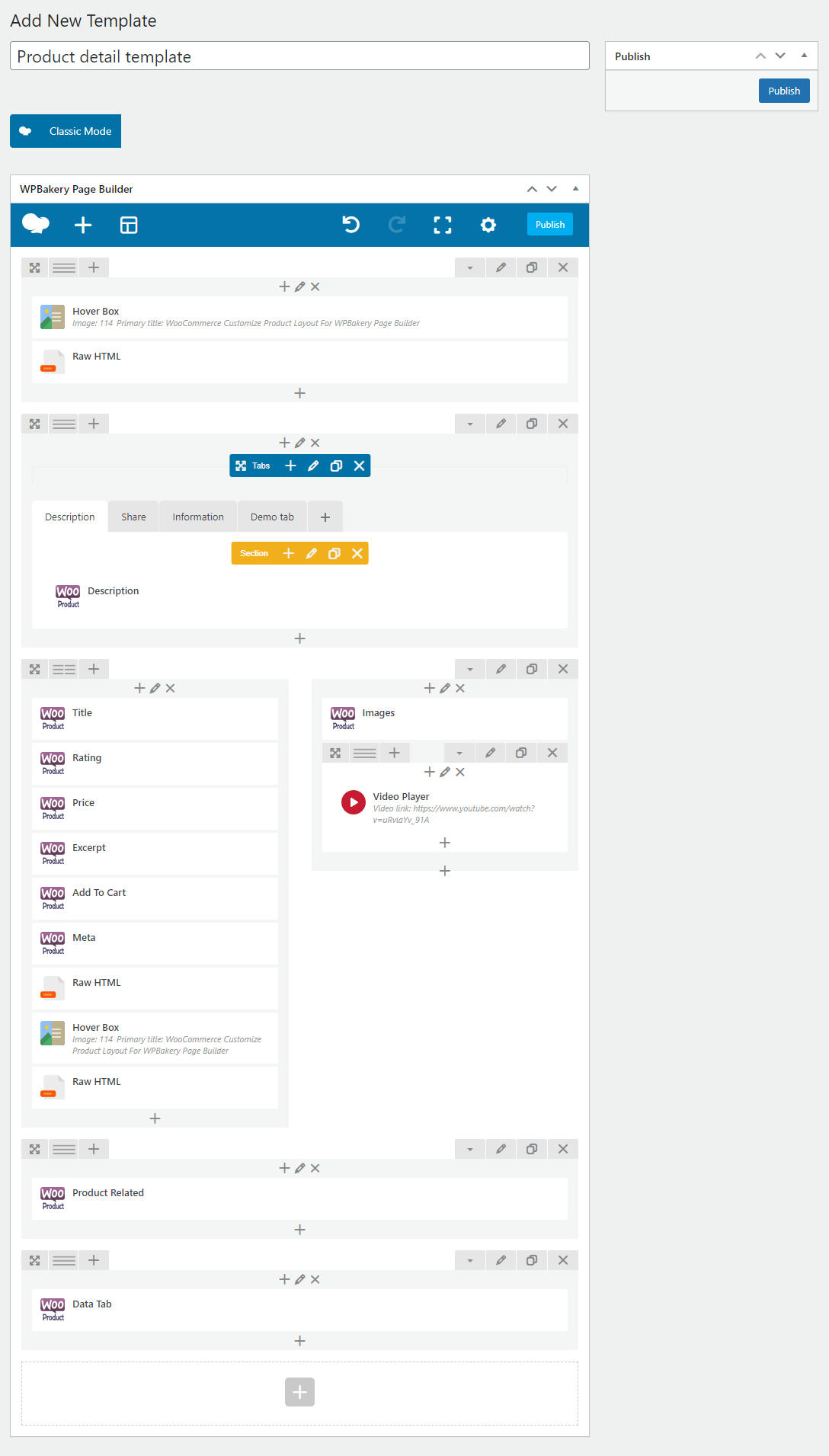Screen dimensions: 829x1456
Task: Add new tab with plus tab
Action: click(x=325, y=517)
